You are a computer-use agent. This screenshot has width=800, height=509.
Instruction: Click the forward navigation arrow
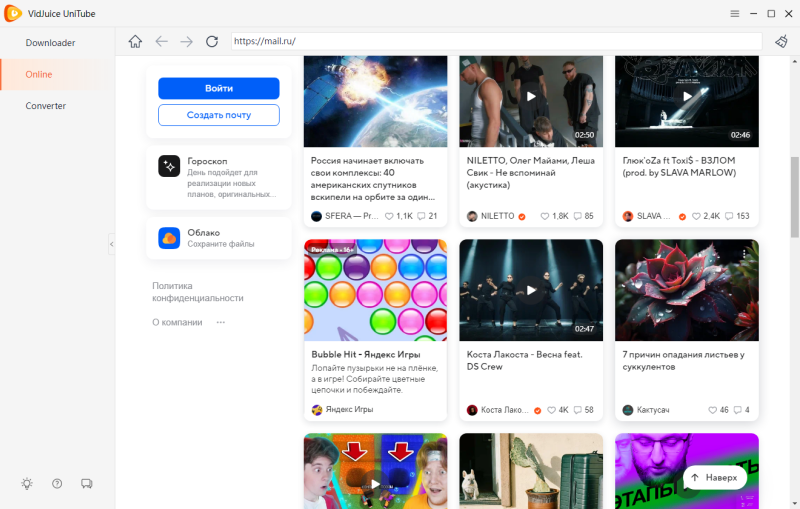tap(186, 42)
